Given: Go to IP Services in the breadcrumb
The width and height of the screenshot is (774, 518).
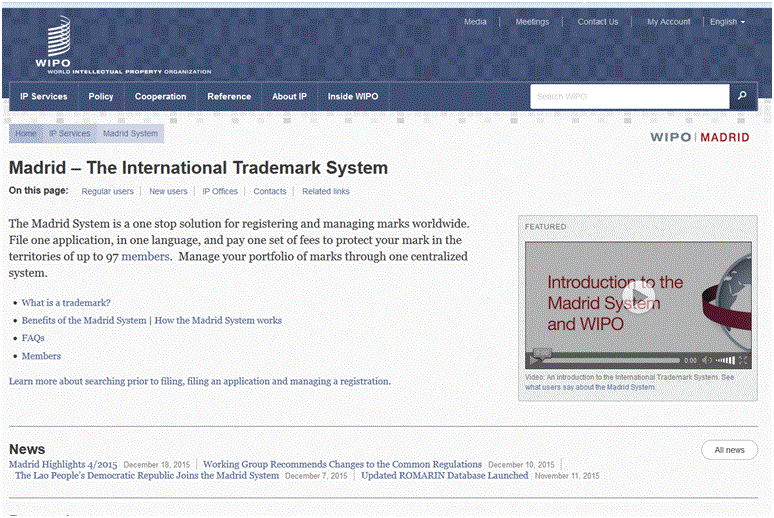Looking at the screenshot, I should (x=70, y=133).
